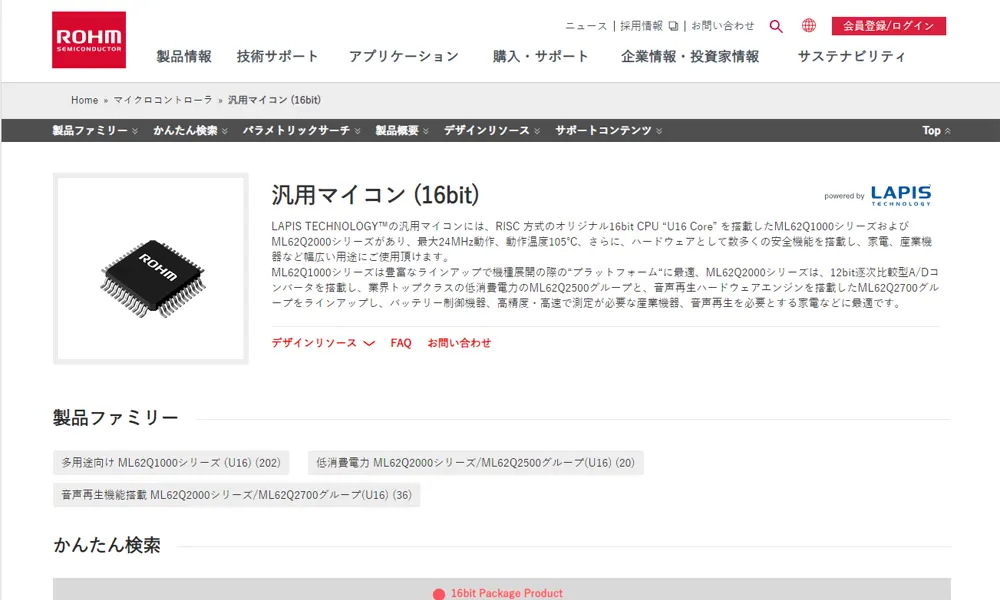
Task: Open the red FAQ link
Action: pyautogui.click(x=401, y=343)
